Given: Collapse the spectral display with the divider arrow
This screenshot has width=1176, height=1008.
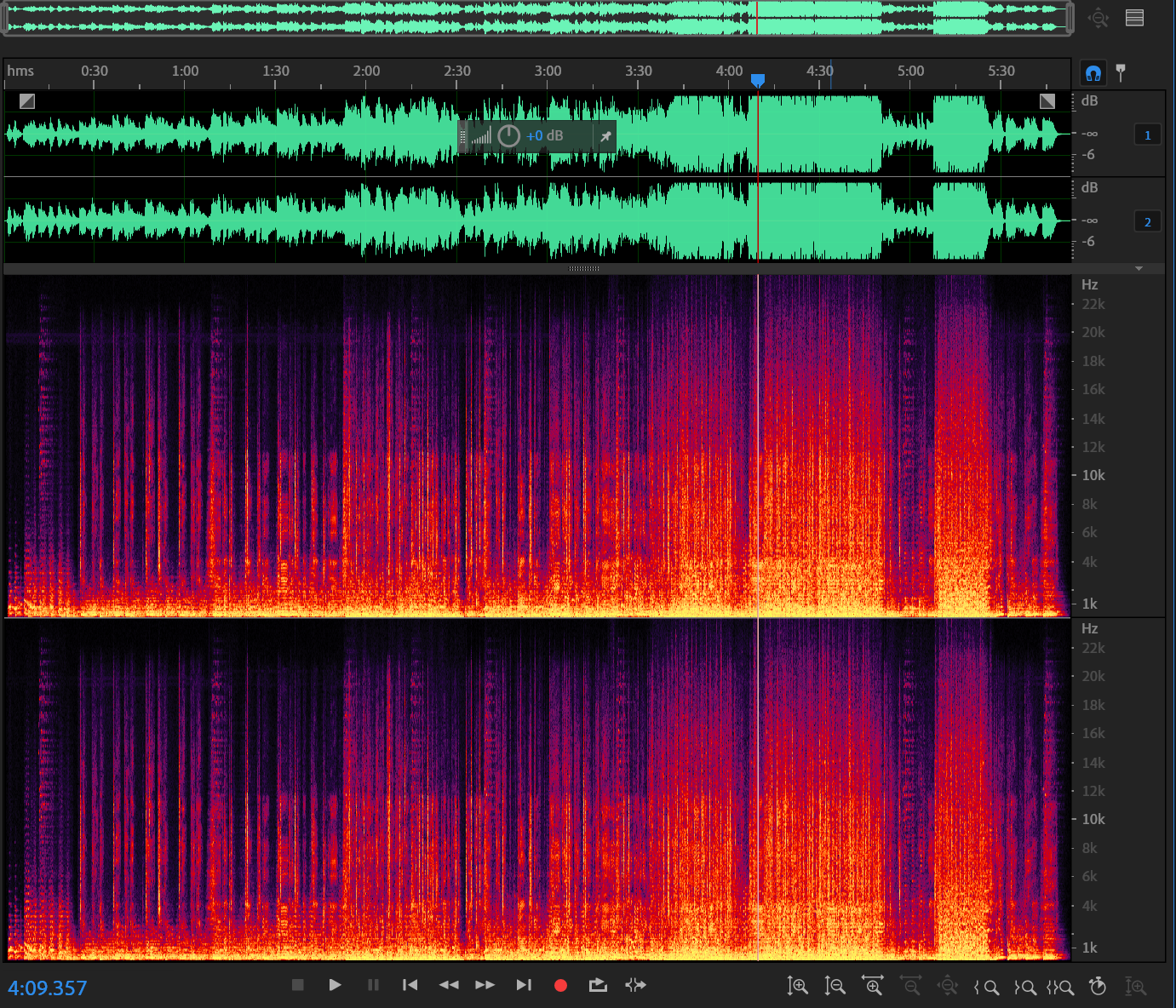Looking at the screenshot, I should (x=1139, y=269).
